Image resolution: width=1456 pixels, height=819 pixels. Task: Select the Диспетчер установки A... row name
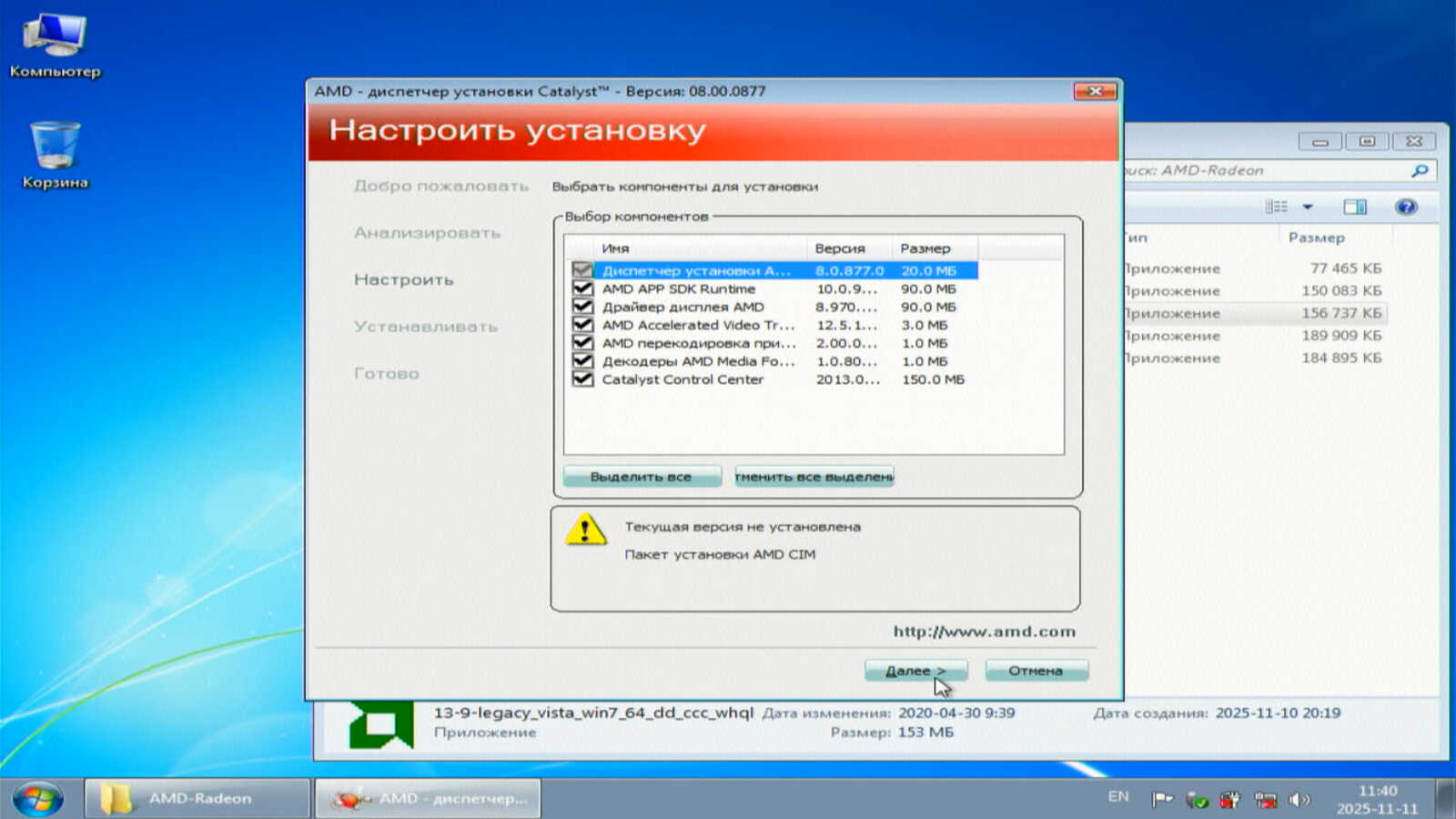tap(696, 270)
